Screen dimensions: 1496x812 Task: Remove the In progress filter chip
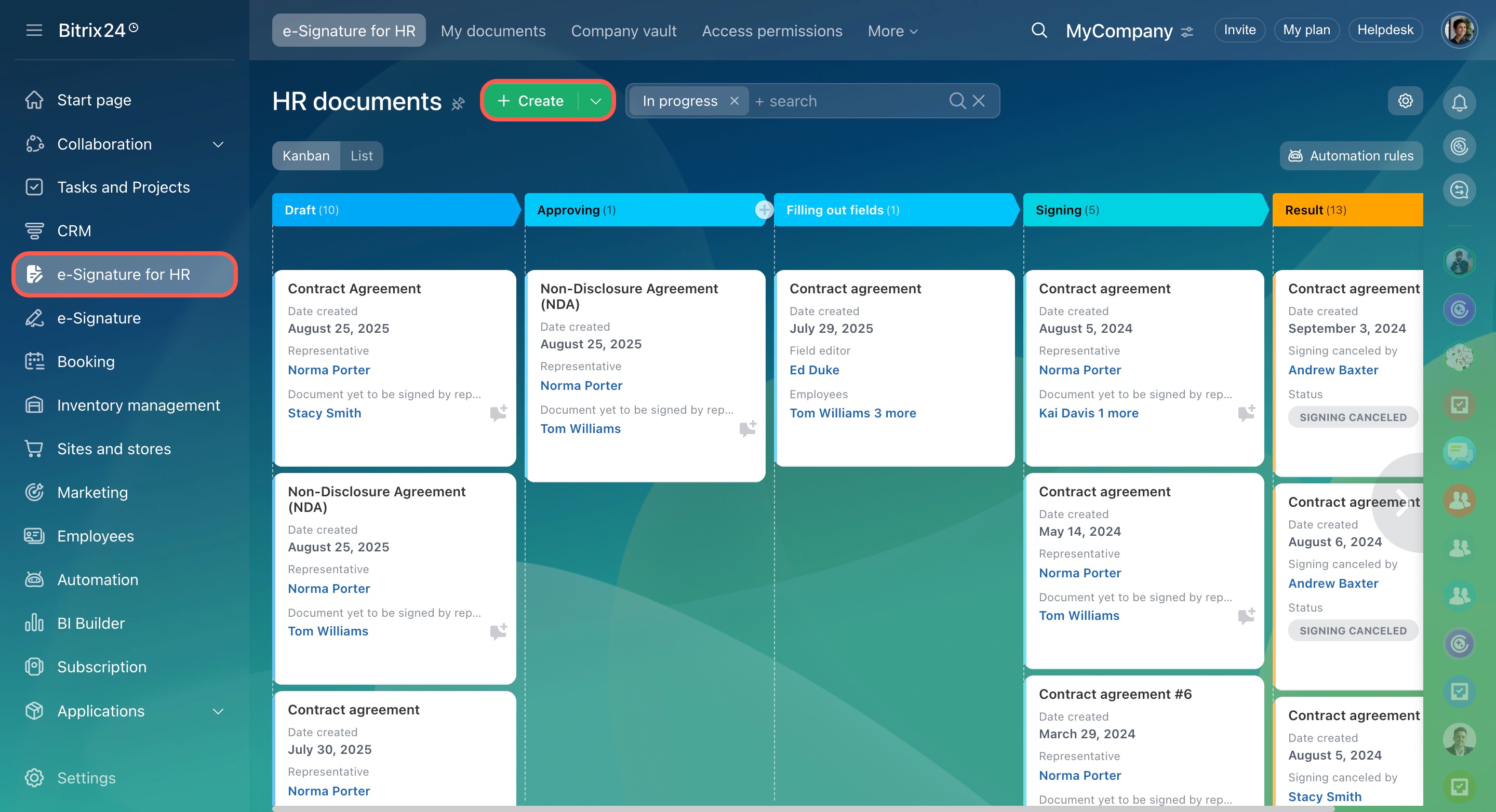734,101
